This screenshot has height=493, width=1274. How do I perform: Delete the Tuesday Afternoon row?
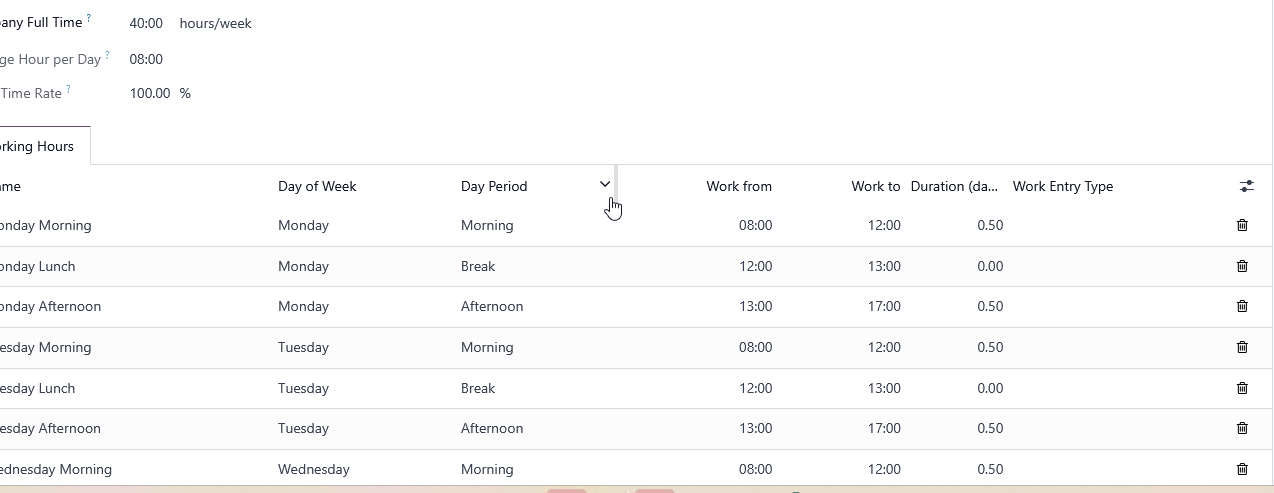pos(1242,428)
